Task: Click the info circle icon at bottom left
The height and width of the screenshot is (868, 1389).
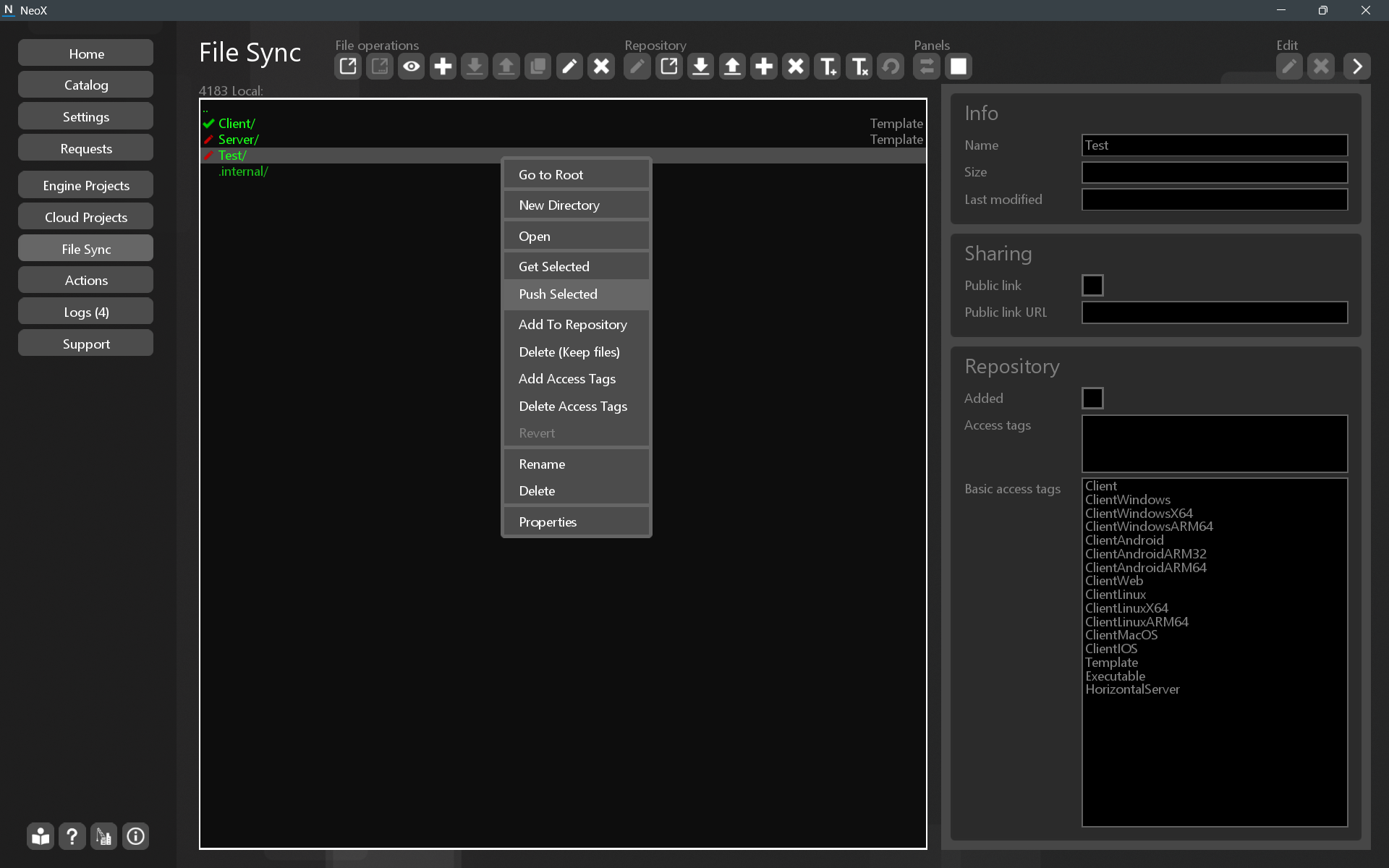Action: 135,837
